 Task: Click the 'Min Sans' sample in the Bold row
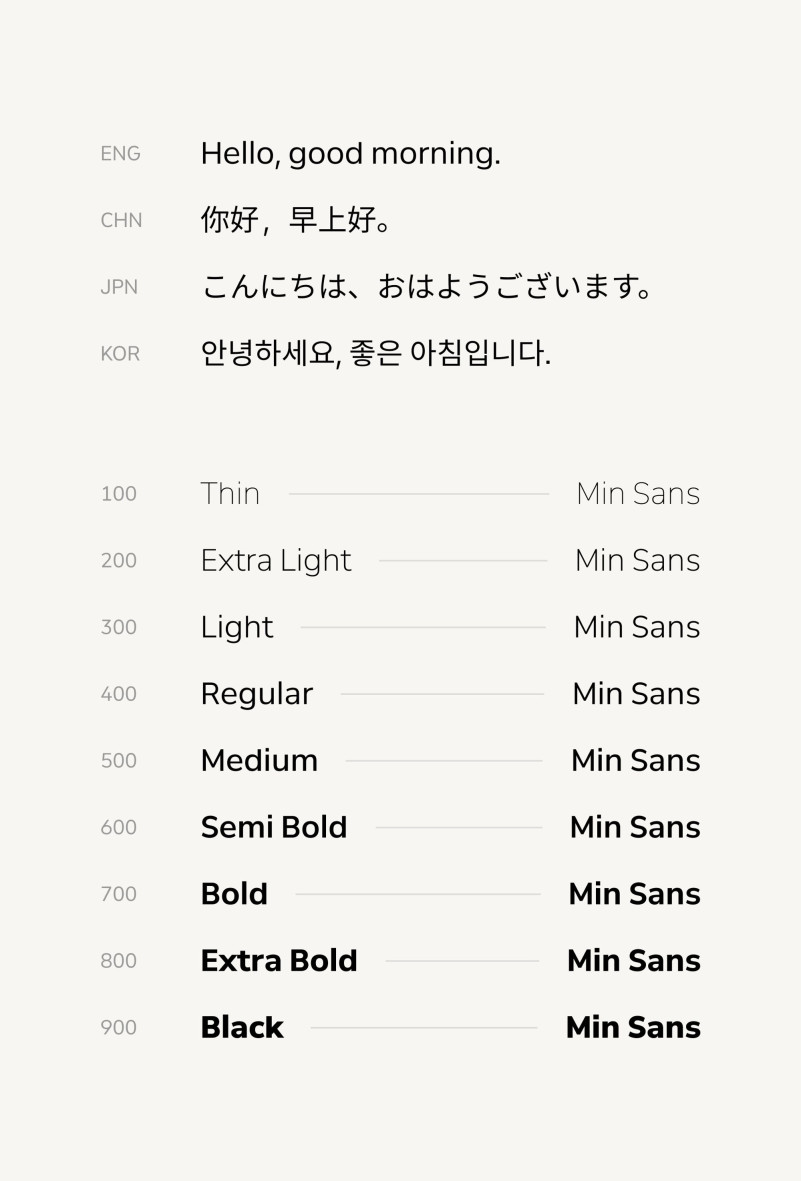pos(634,894)
